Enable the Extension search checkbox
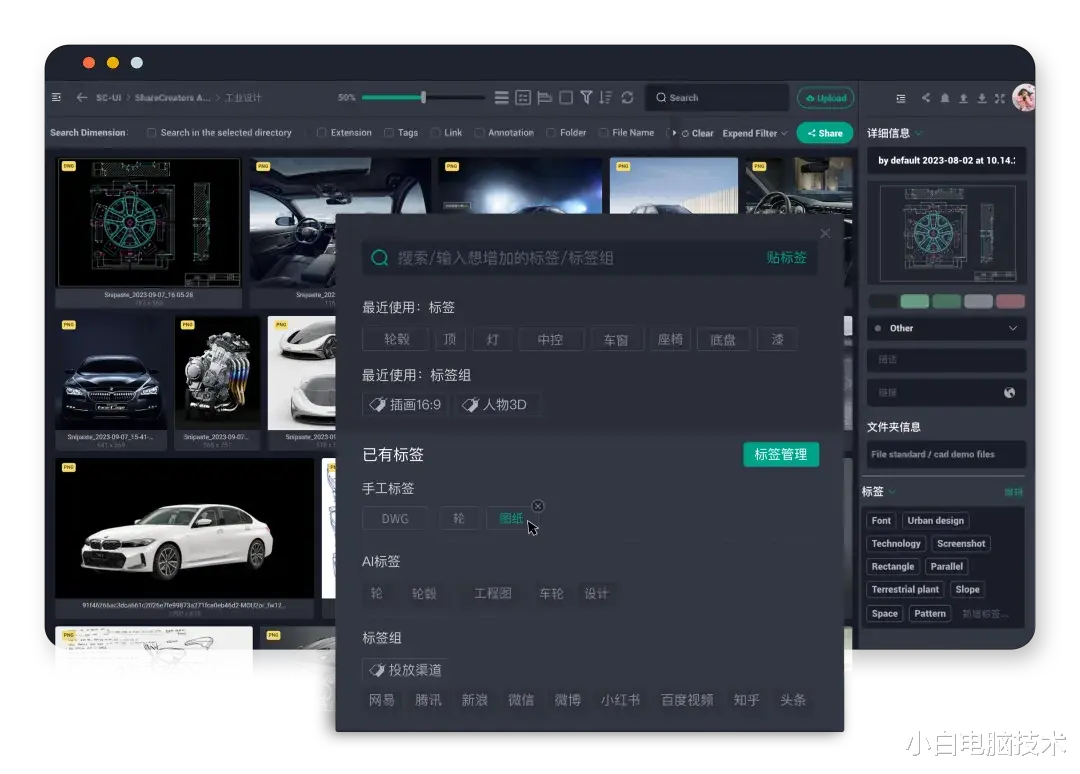Image resolution: width=1080 pixels, height=774 pixels. (321, 133)
